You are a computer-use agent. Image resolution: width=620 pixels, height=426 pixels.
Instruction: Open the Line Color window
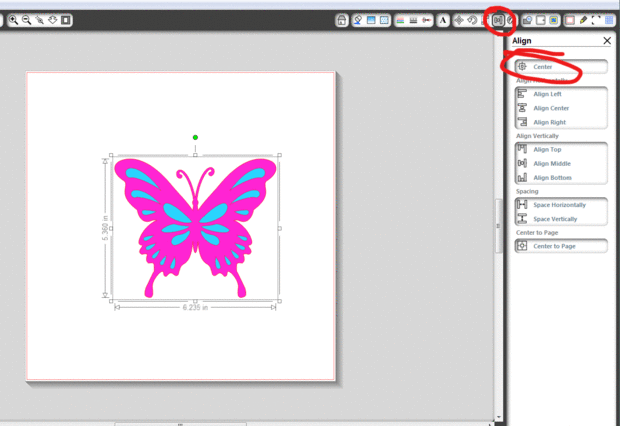(400, 20)
